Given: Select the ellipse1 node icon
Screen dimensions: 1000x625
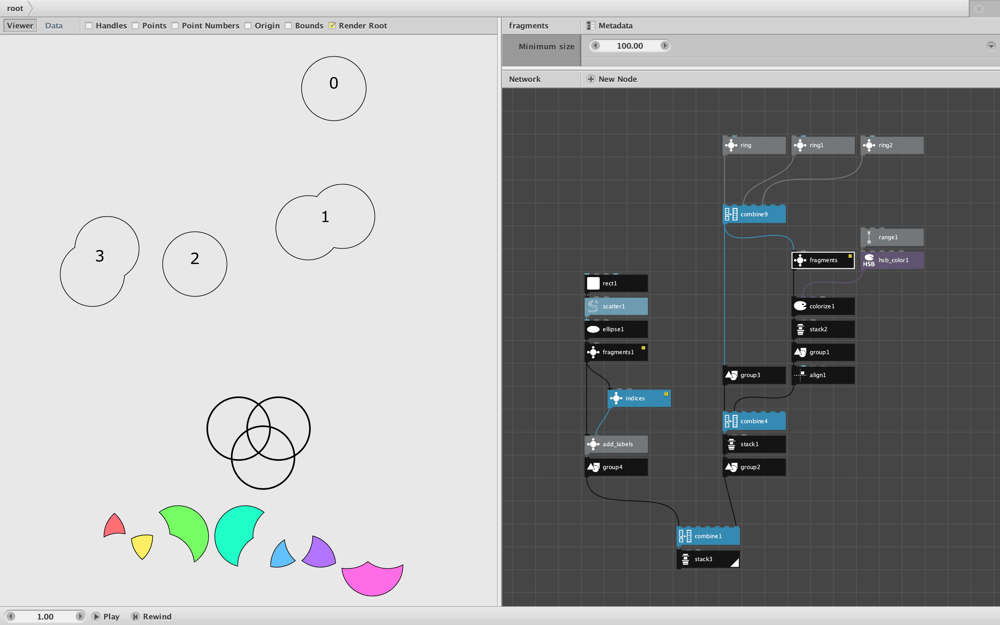Looking at the screenshot, I should coord(593,329).
